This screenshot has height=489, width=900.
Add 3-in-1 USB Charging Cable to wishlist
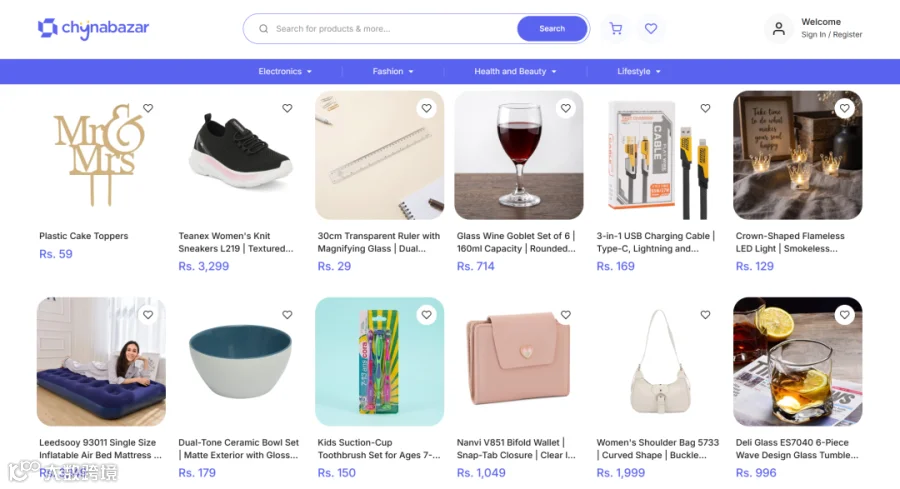705,108
